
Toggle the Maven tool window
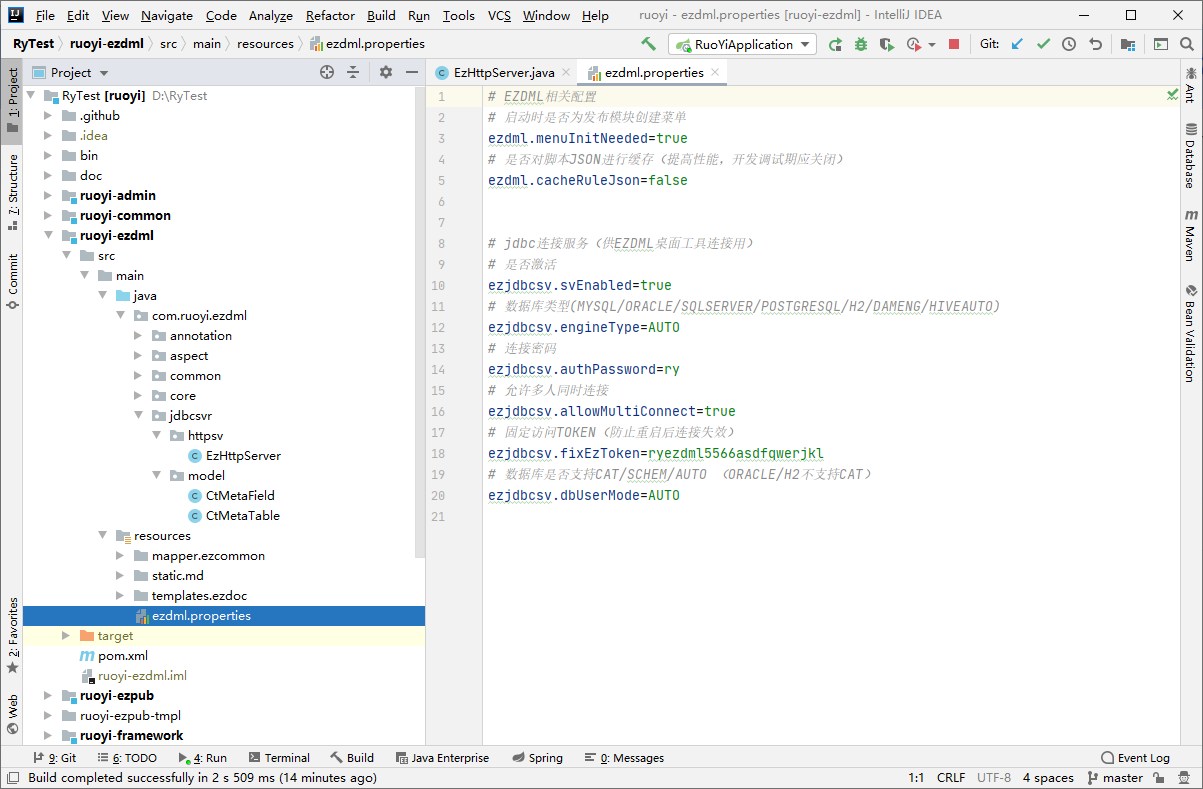click(x=1190, y=236)
